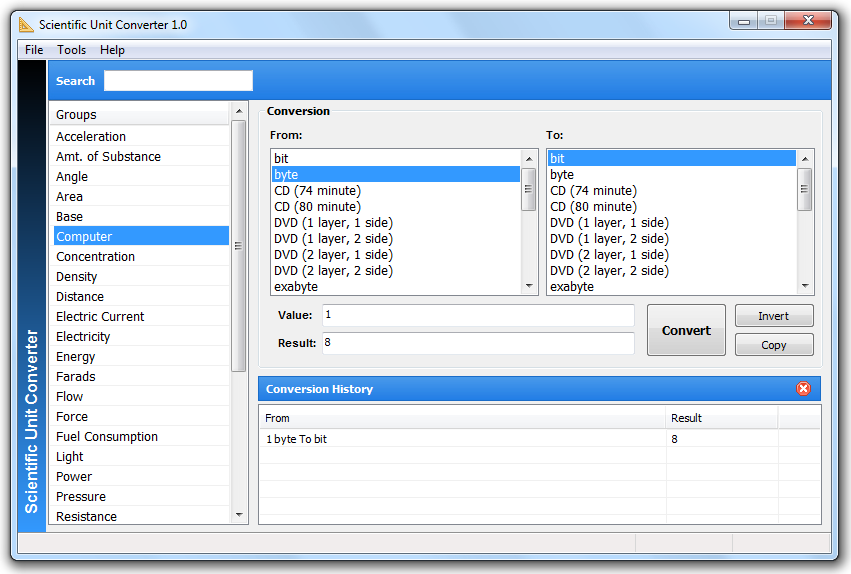
Task: Select the Resistance group
Action: (141, 516)
